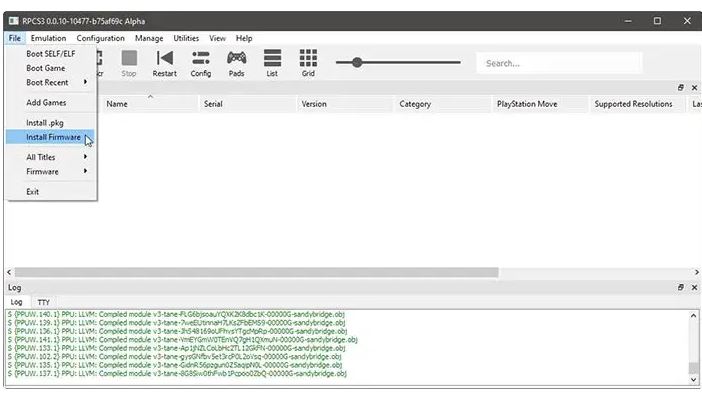Open the Pads controller icon
This screenshot has height=403, width=702.
[x=236, y=63]
